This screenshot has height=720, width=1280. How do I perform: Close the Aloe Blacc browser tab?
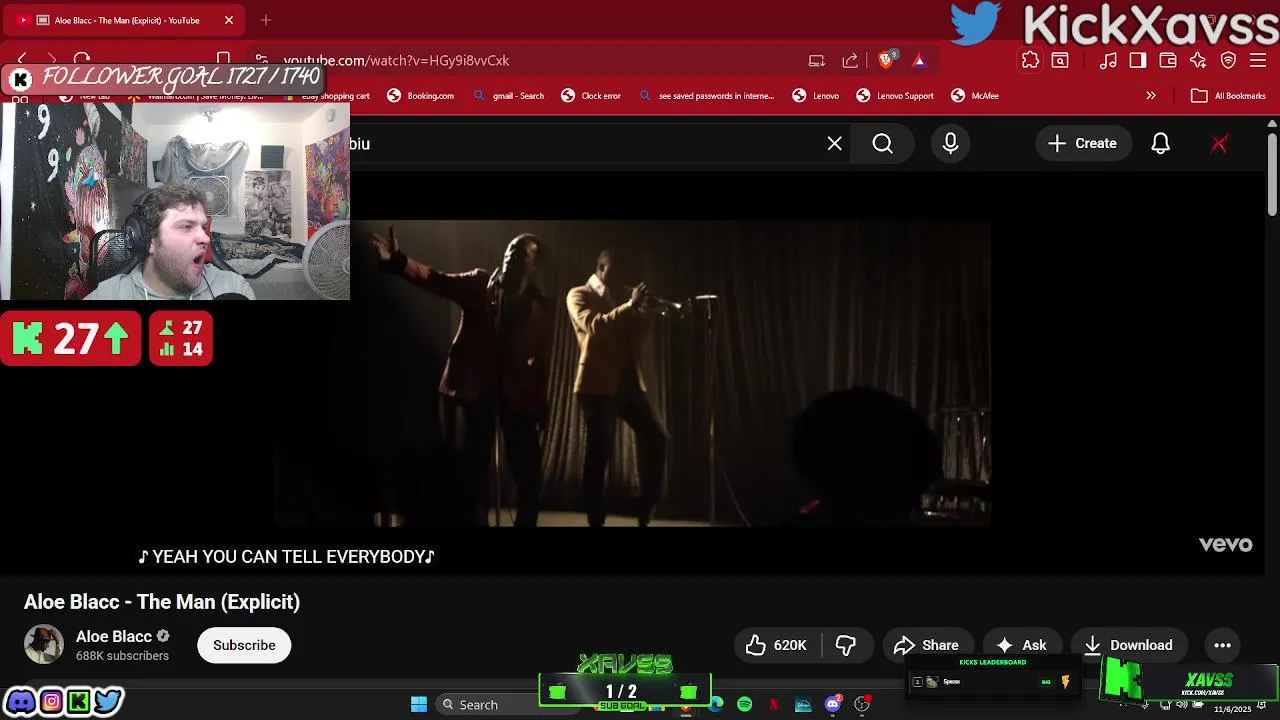[229, 20]
